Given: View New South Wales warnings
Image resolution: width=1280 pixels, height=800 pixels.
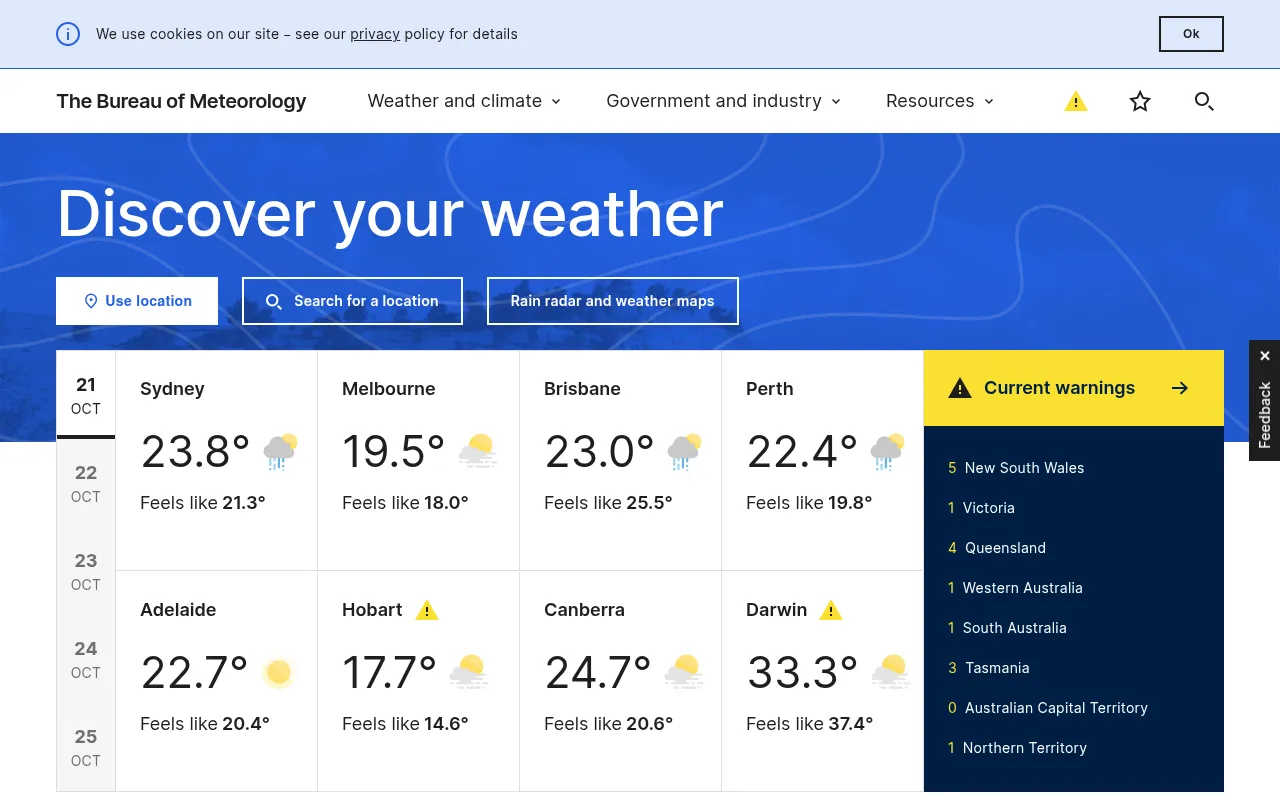Looking at the screenshot, I should (x=1016, y=468).
